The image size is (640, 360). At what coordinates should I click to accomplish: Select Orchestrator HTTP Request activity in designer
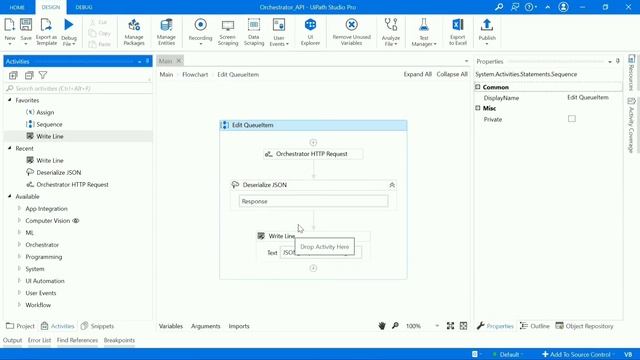pyautogui.click(x=313, y=154)
